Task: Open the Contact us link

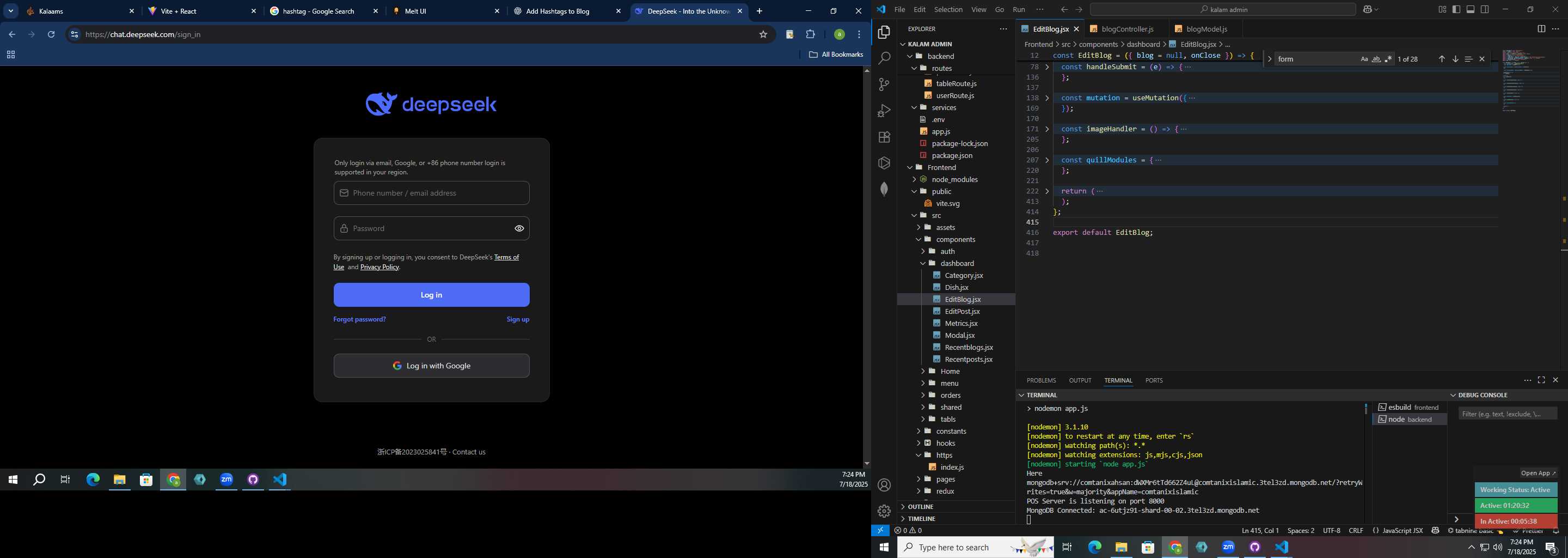Action: [469, 452]
